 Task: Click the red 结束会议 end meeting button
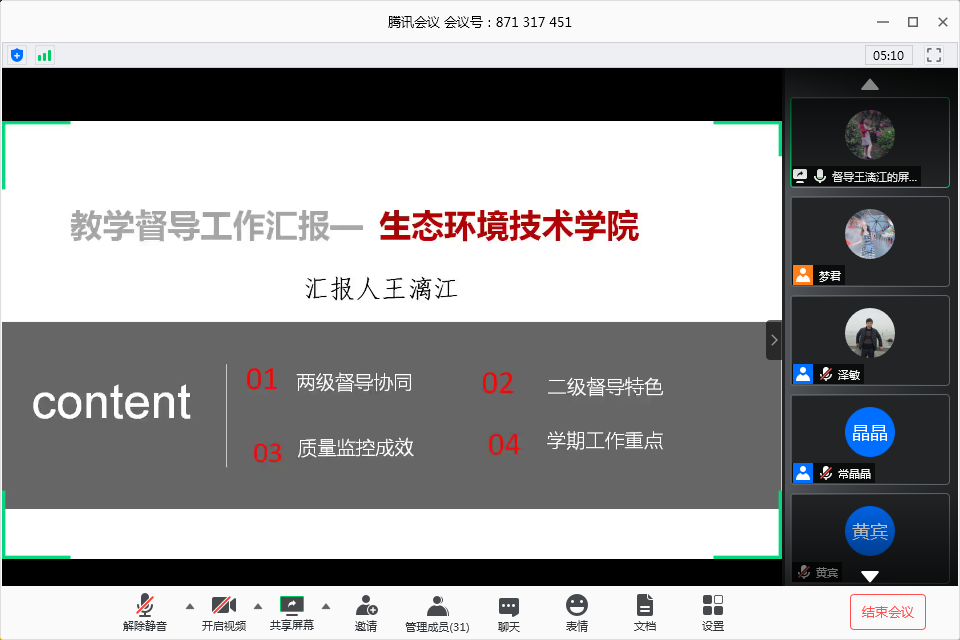(888, 612)
